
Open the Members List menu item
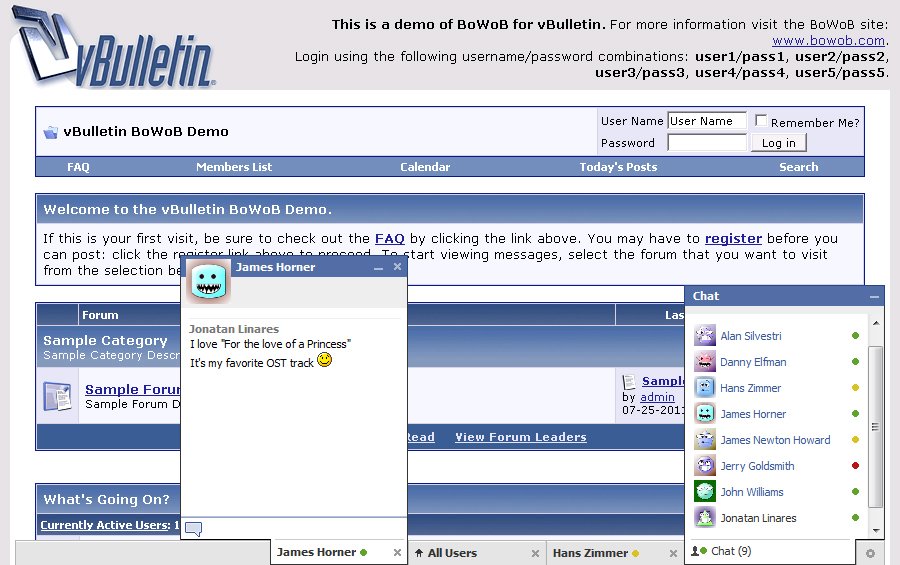(234, 167)
